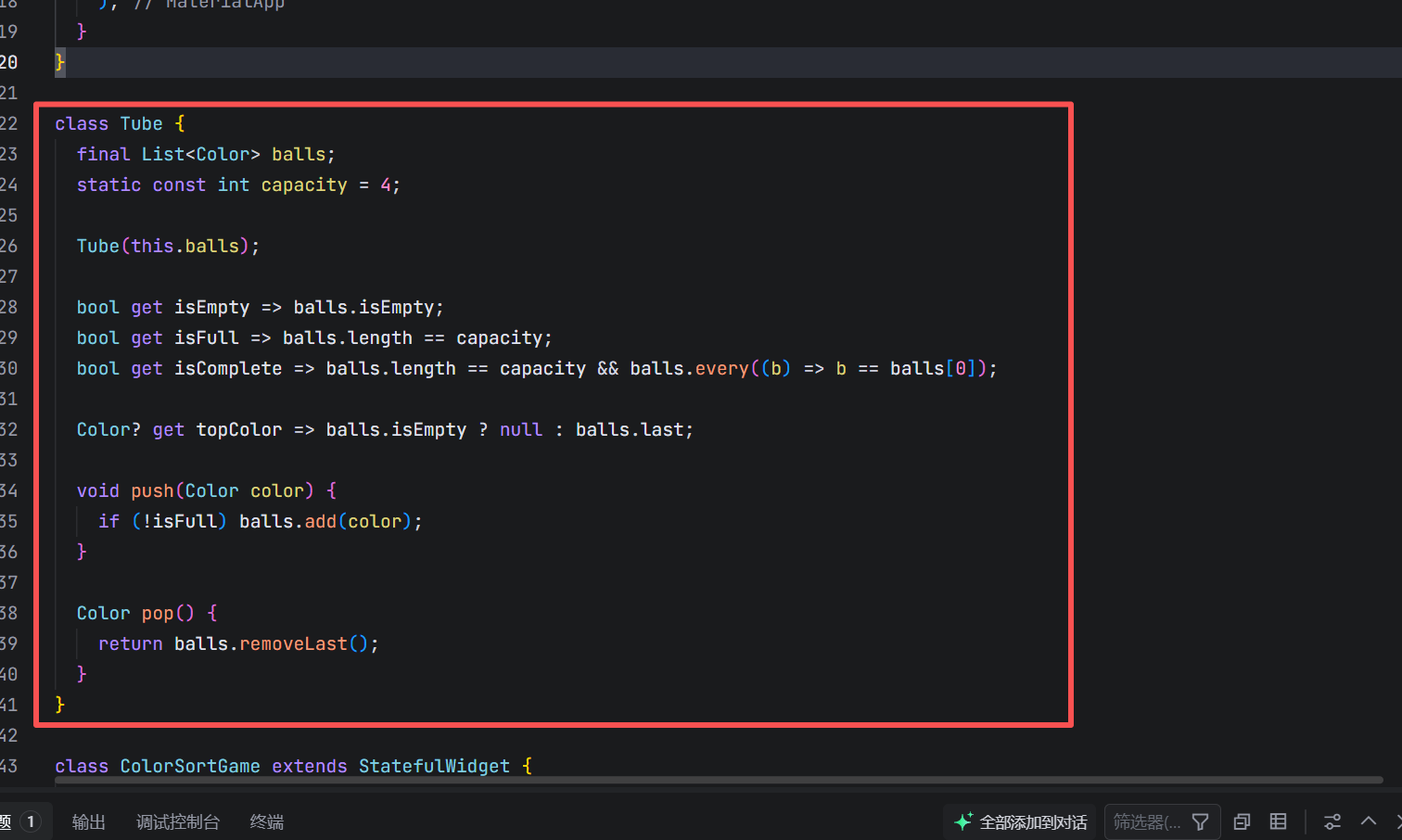Click line number 20 in gutter

[9, 62]
